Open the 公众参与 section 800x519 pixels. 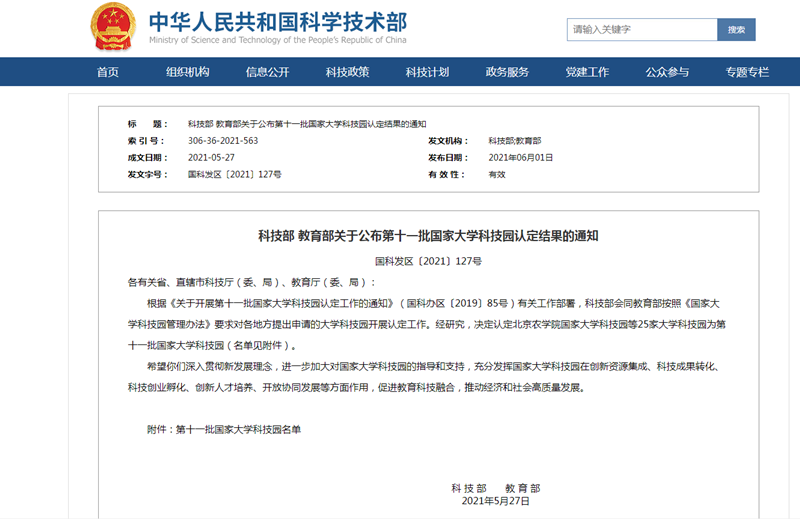(667, 72)
